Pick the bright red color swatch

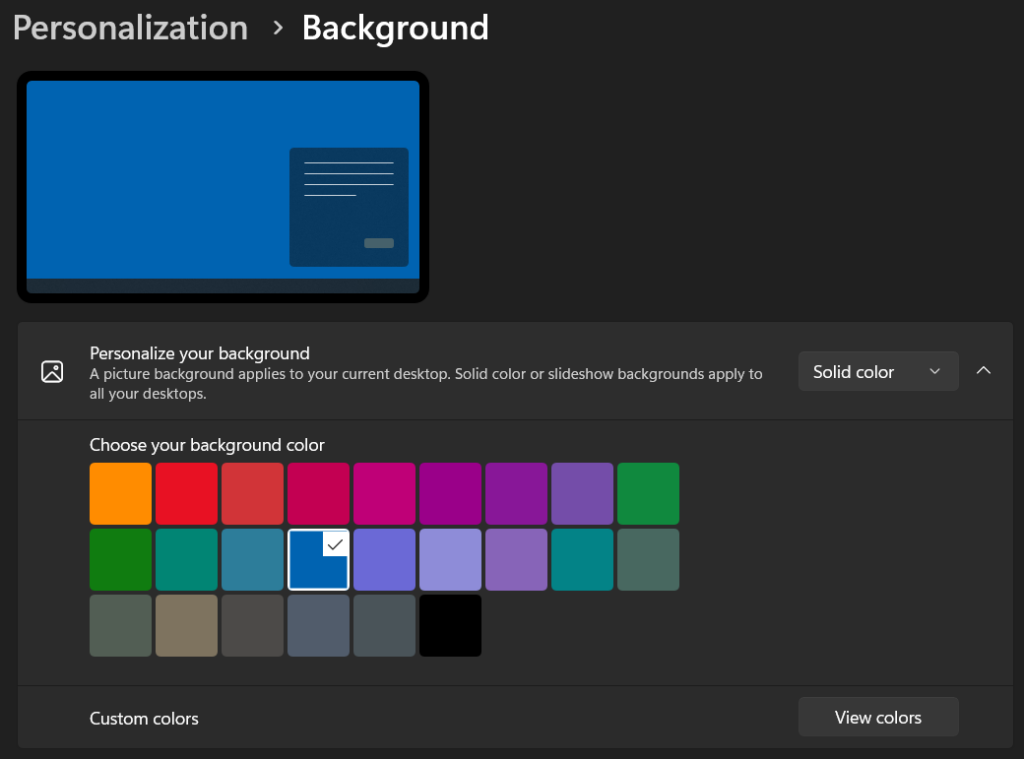click(x=186, y=494)
